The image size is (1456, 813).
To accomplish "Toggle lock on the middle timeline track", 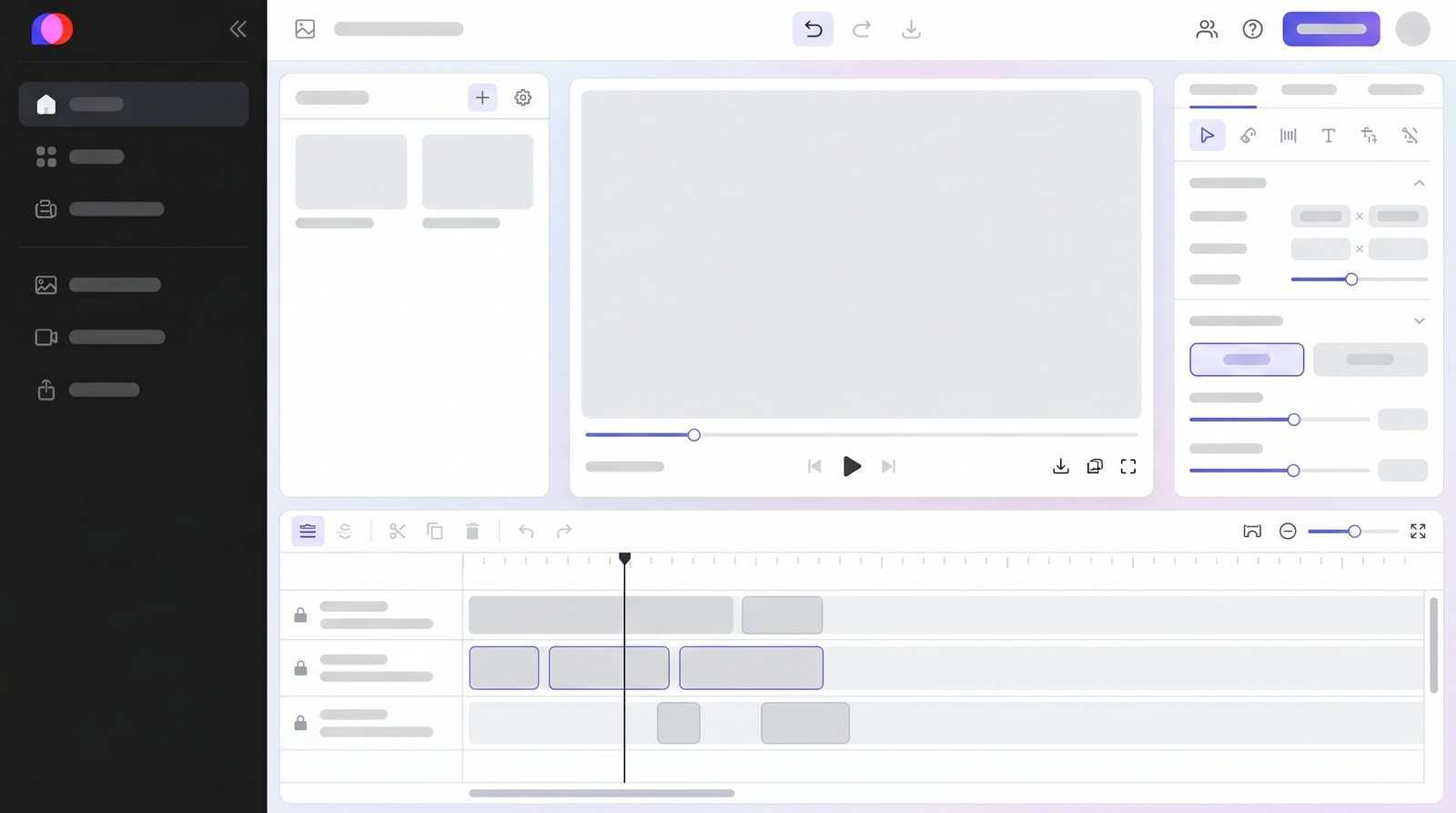I will click(300, 668).
